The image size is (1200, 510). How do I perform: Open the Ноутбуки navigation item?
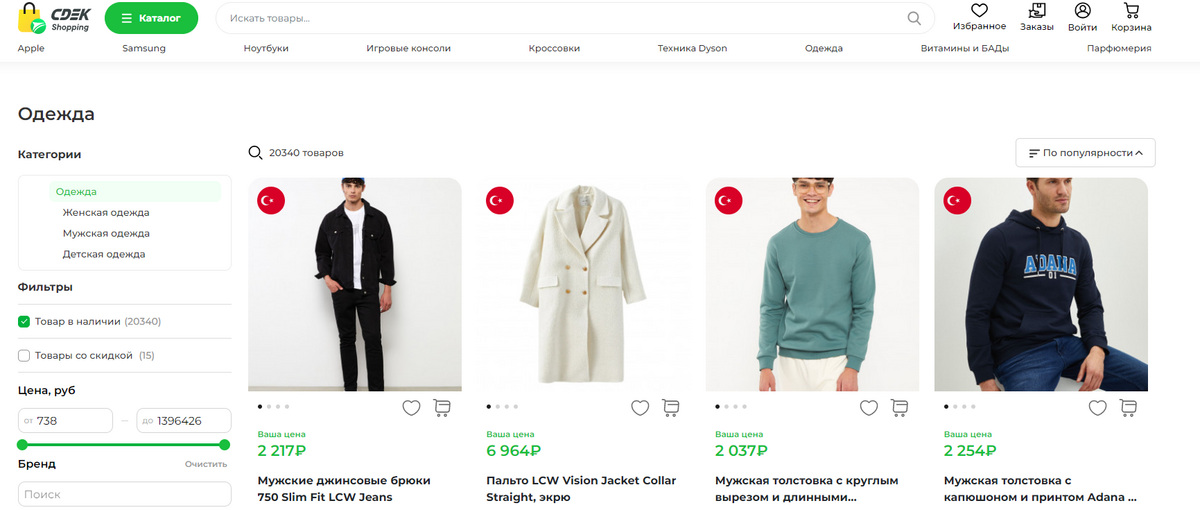pos(266,48)
